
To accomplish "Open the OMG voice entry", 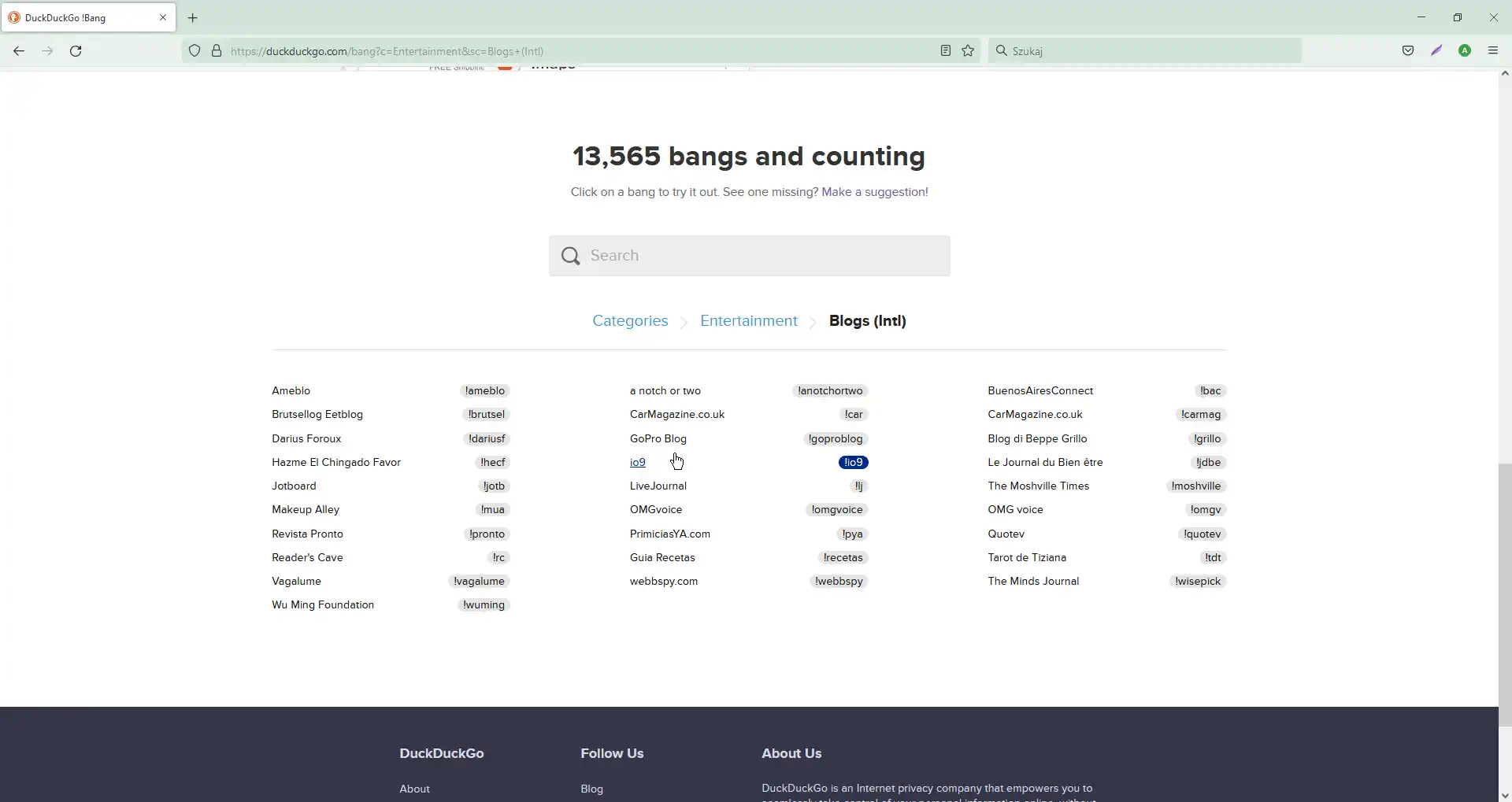I will [1015, 510].
